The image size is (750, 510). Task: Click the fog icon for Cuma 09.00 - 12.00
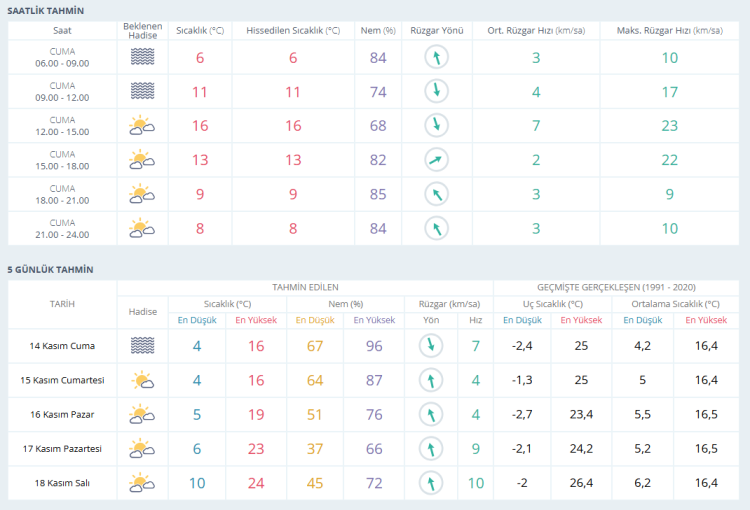click(x=142, y=92)
